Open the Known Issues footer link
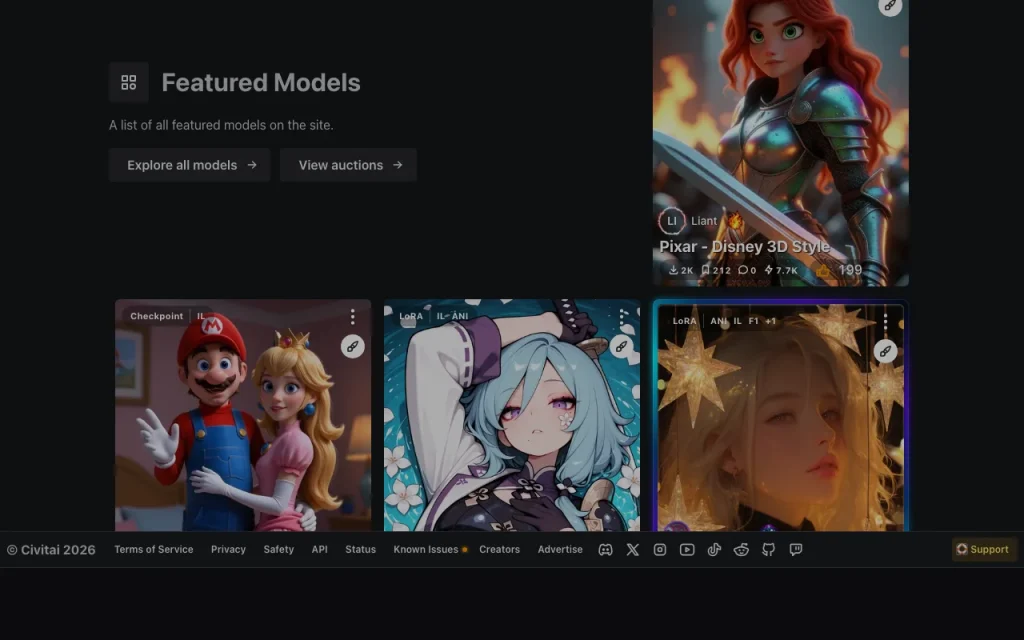Viewport: 1024px width, 640px height. point(426,550)
